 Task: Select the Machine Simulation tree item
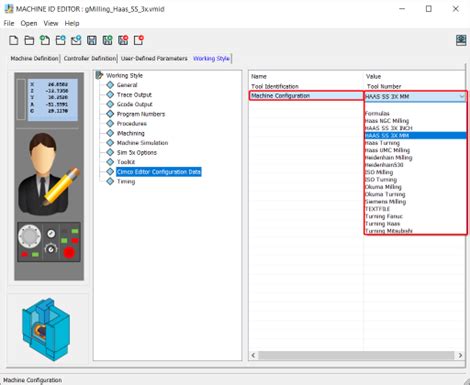point(142,143)
